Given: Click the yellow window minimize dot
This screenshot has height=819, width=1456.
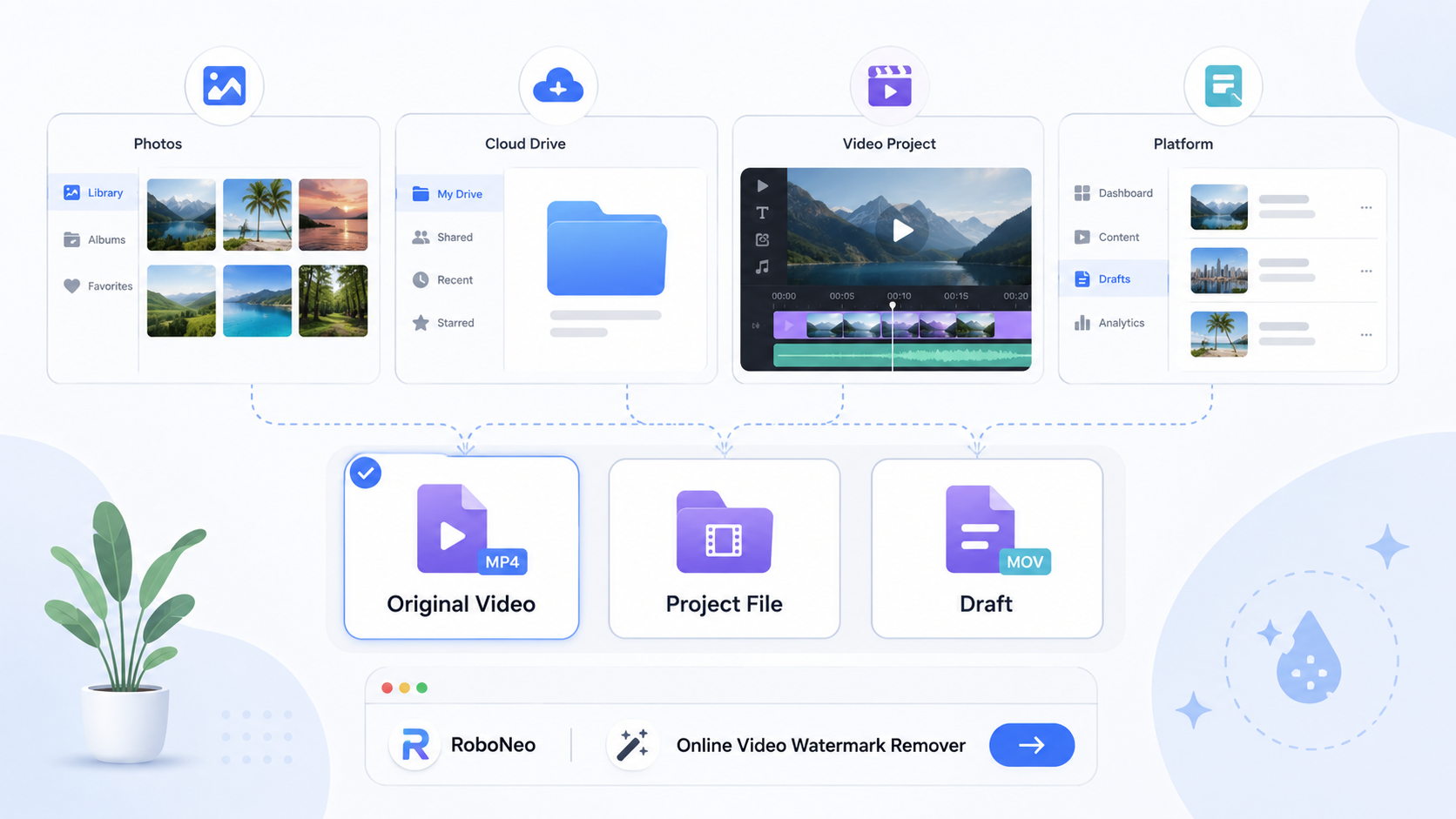Looking at the screenshot, I should pyautogui.click(x=404, y=688).
